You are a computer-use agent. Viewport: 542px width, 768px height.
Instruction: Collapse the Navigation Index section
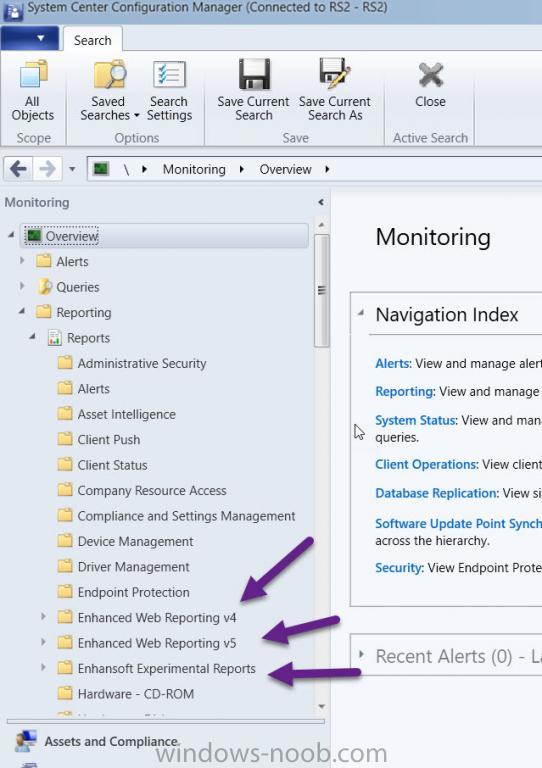361,312
